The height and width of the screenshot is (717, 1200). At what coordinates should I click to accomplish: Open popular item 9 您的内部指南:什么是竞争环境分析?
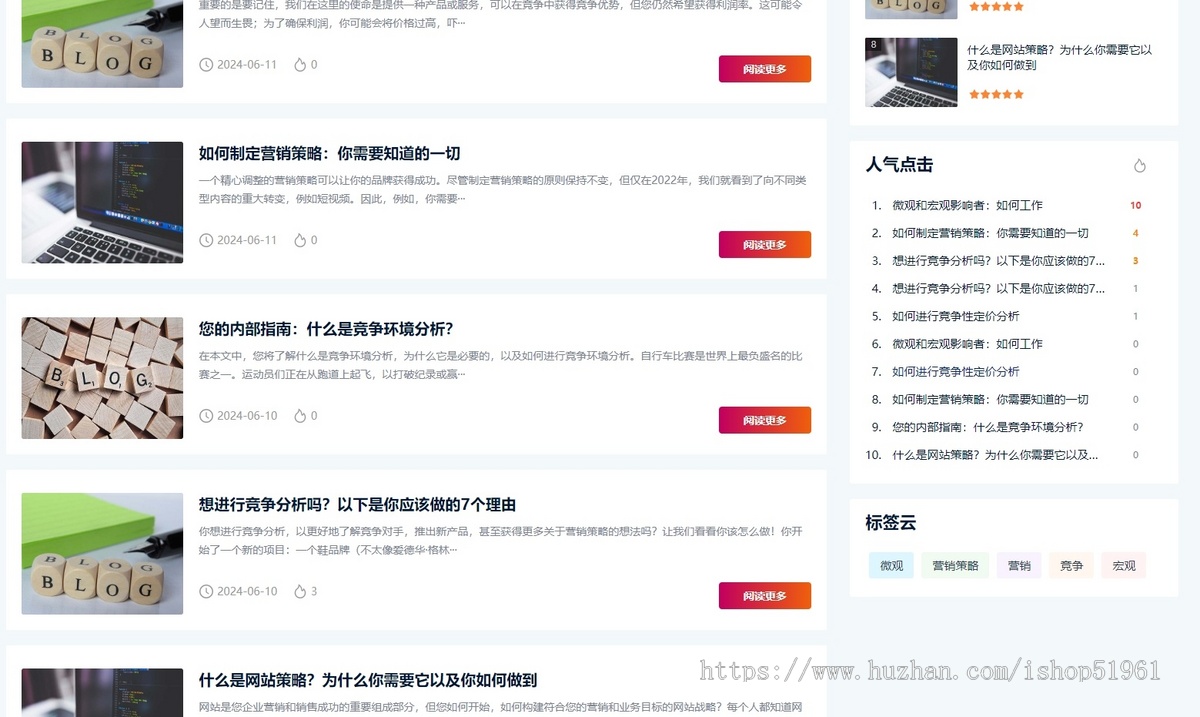pyautogui.click(x=988, y=427)
